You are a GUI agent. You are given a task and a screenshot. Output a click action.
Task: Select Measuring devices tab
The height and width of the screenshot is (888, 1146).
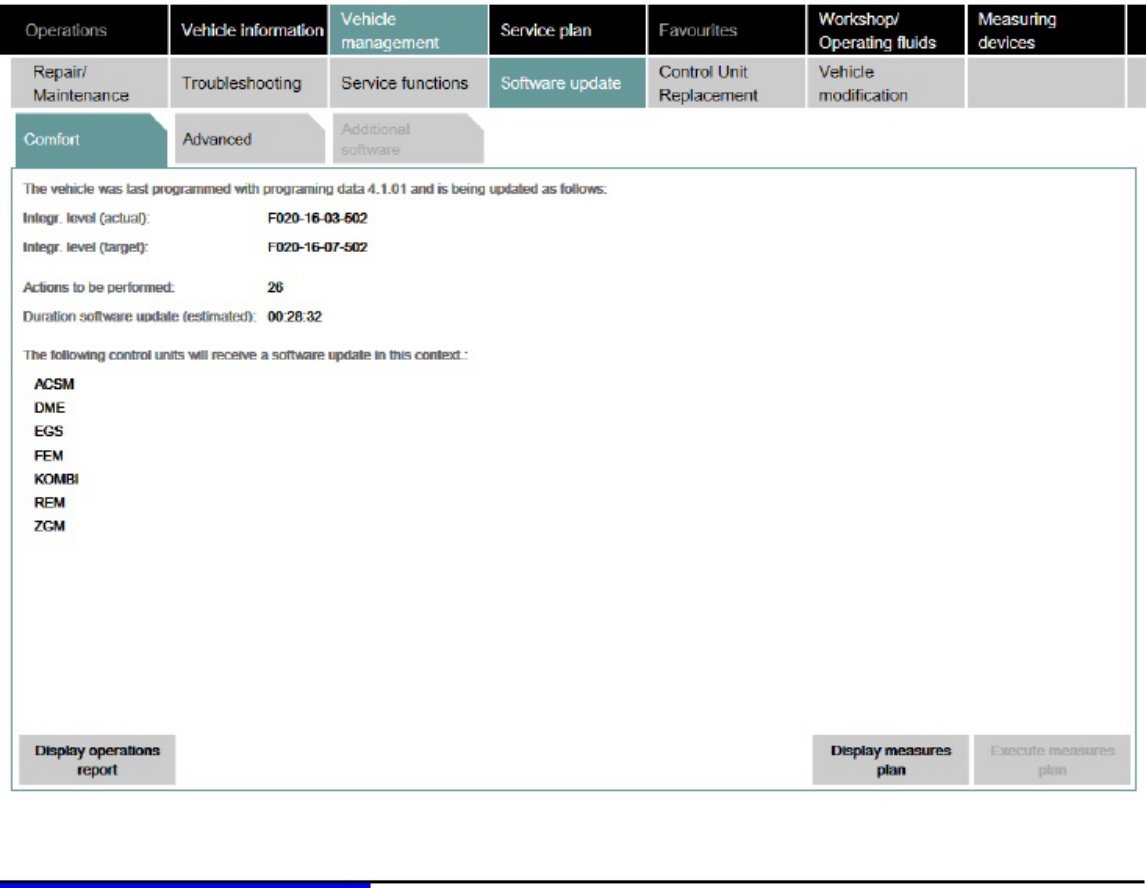pyautogui.click(x=1046, y=30)
